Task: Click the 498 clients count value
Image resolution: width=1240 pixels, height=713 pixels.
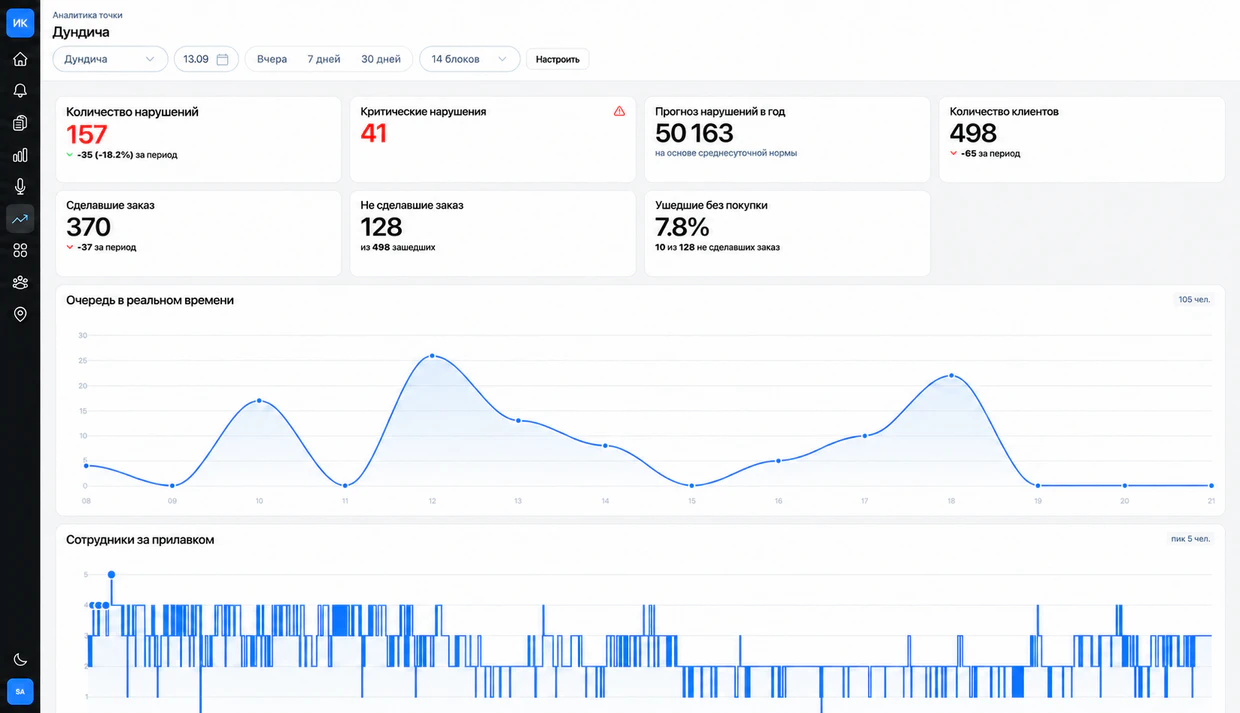Action: click(x=973, y=133)
